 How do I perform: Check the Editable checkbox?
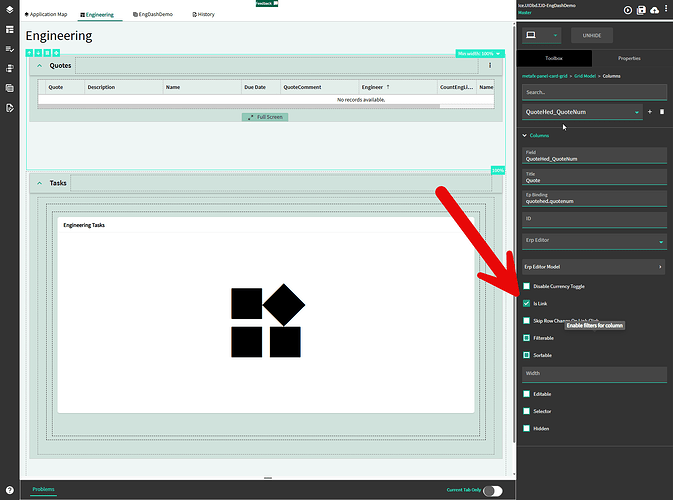(527, 394)
